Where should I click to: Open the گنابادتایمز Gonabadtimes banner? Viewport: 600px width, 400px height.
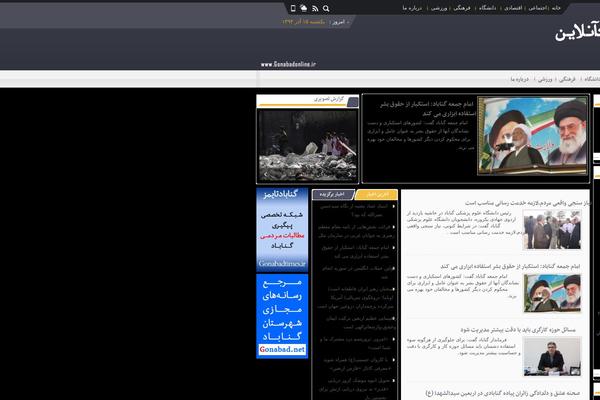[282, 229]
